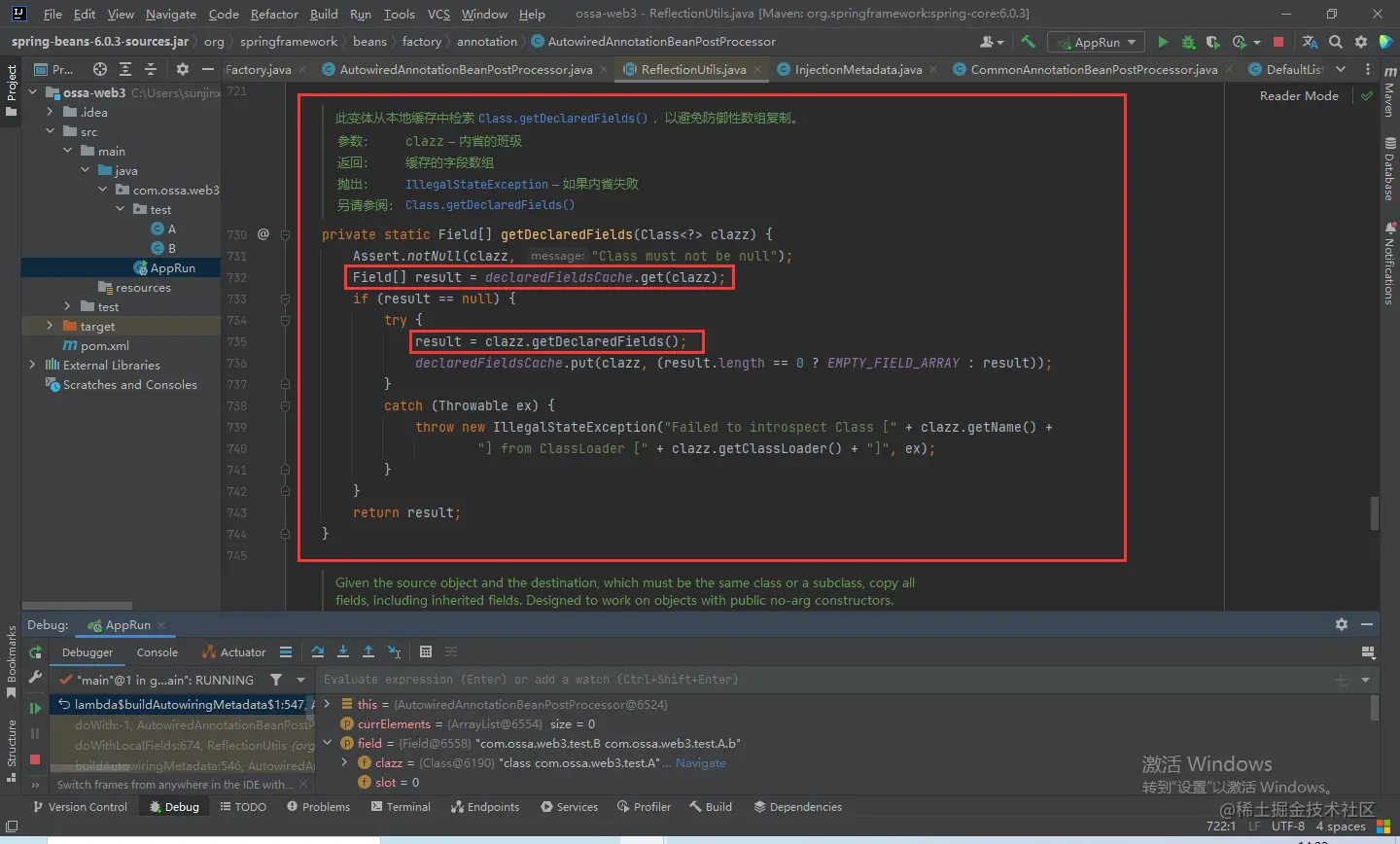This screenshot has height=844, width=1400.
Task: Click Step Out in debugger toolbar
Action: tap(368, 651)
